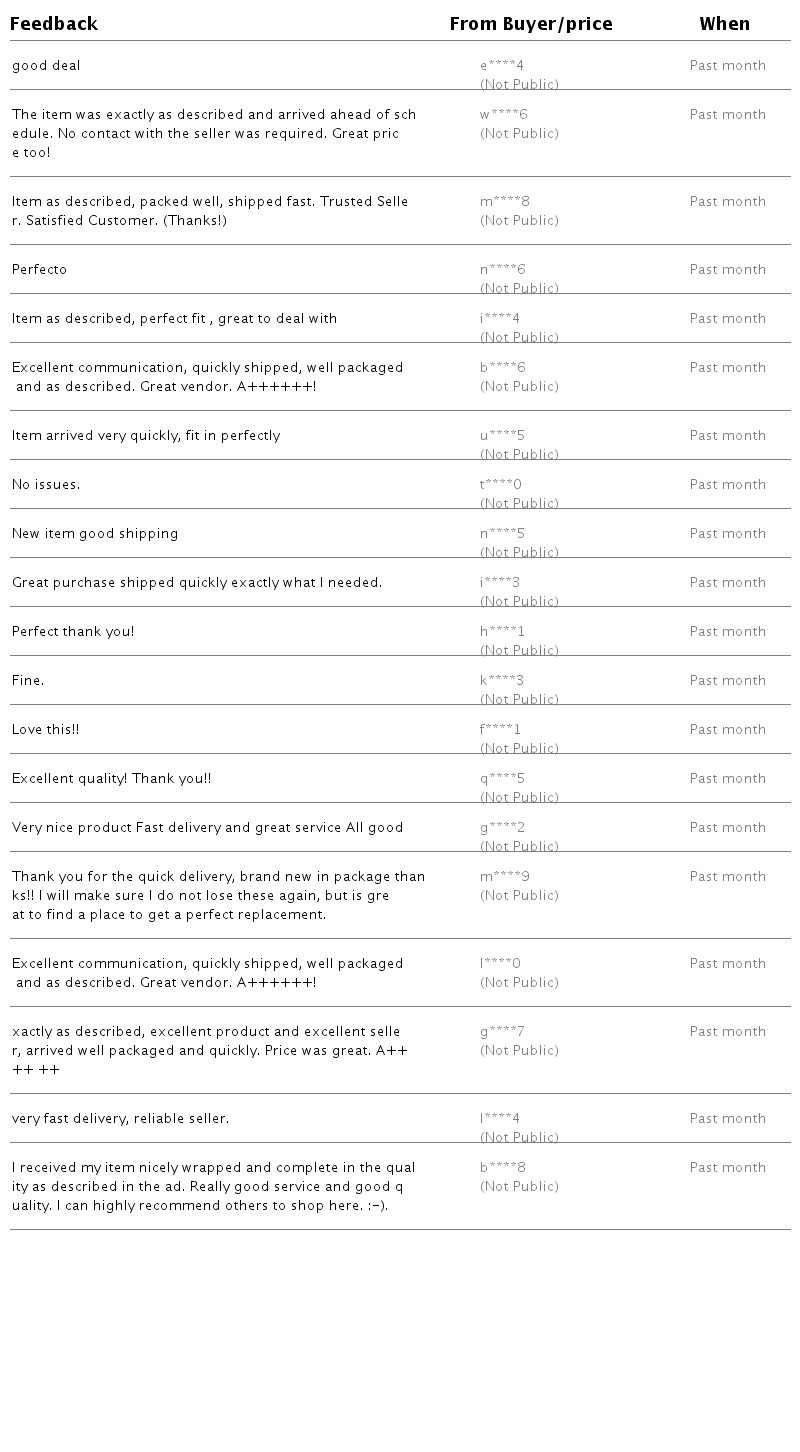Viewport: 800px width, 1452px height.
Task: Open buyer q****5 profile
Action: [502, 779]
